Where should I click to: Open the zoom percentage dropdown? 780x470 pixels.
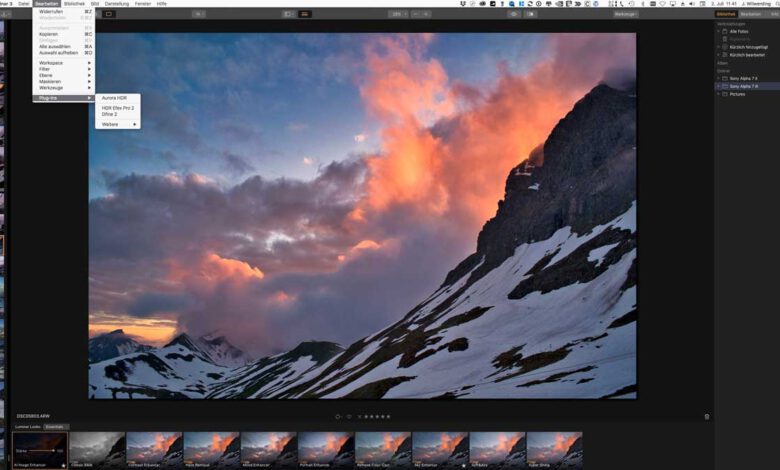(397, 14)
